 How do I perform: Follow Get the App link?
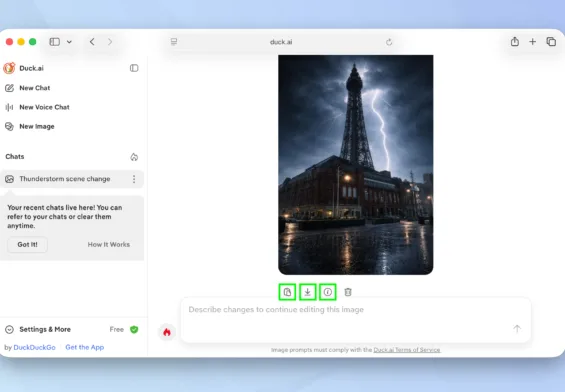85,347
